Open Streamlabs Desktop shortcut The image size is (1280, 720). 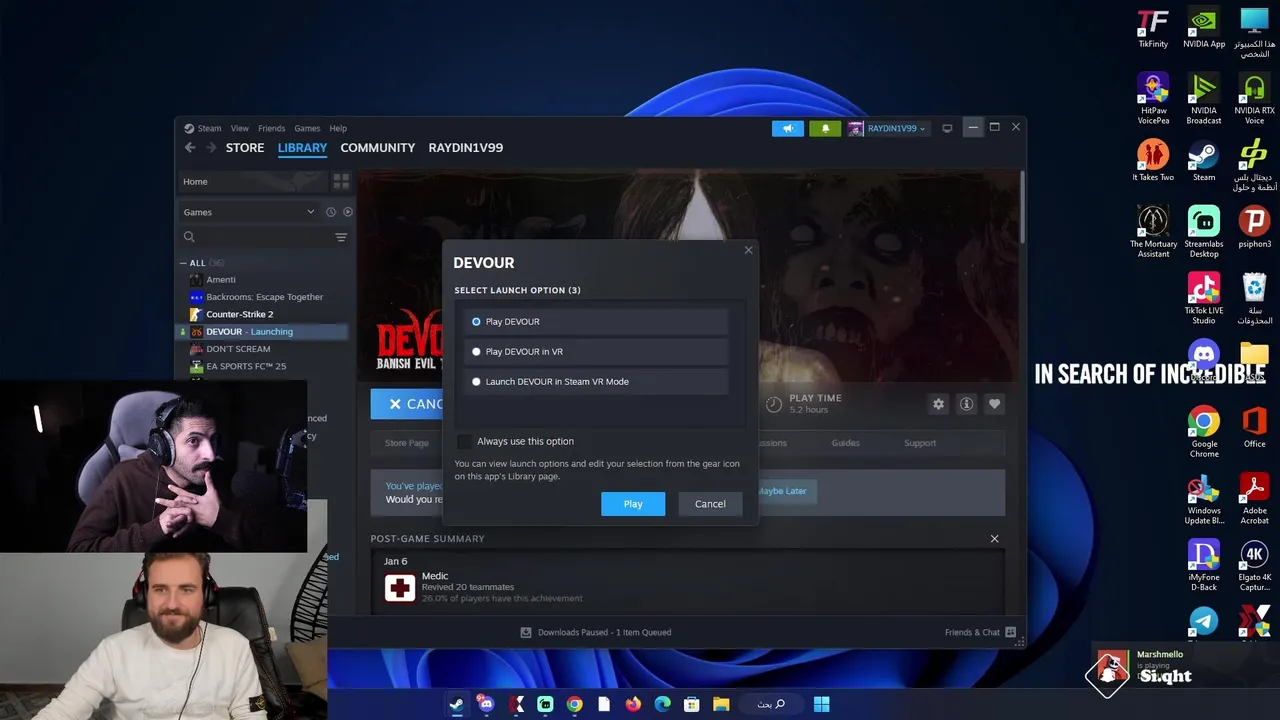click(1204, 232)
